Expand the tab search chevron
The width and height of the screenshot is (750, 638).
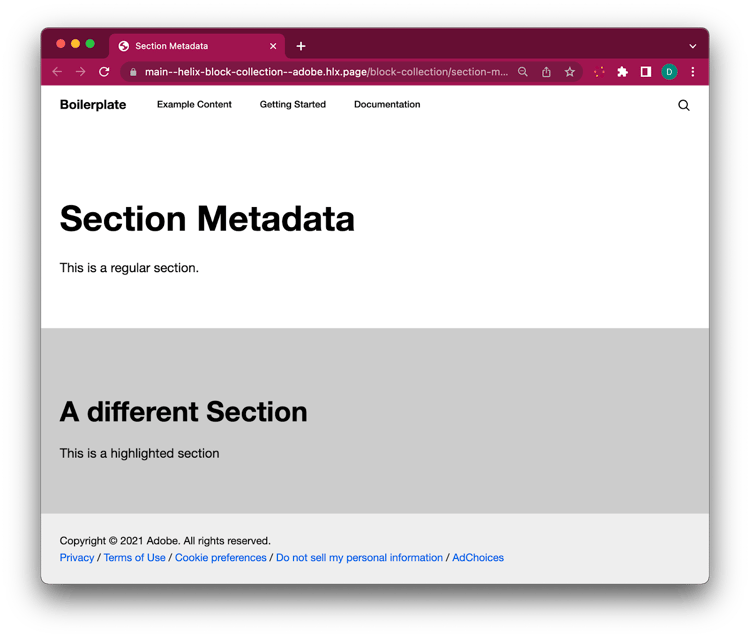click(692, 46)
